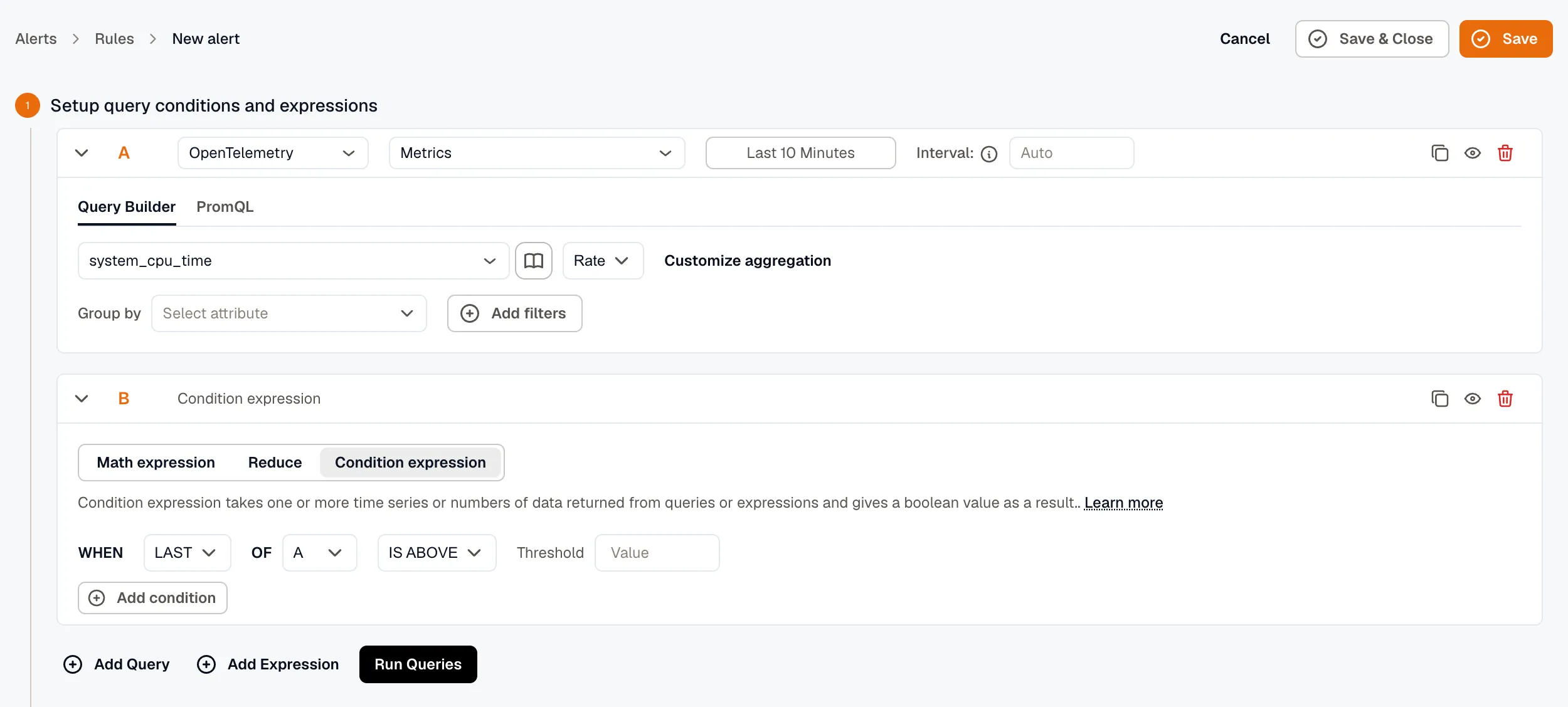Click the Add condition button

point(152,598)
